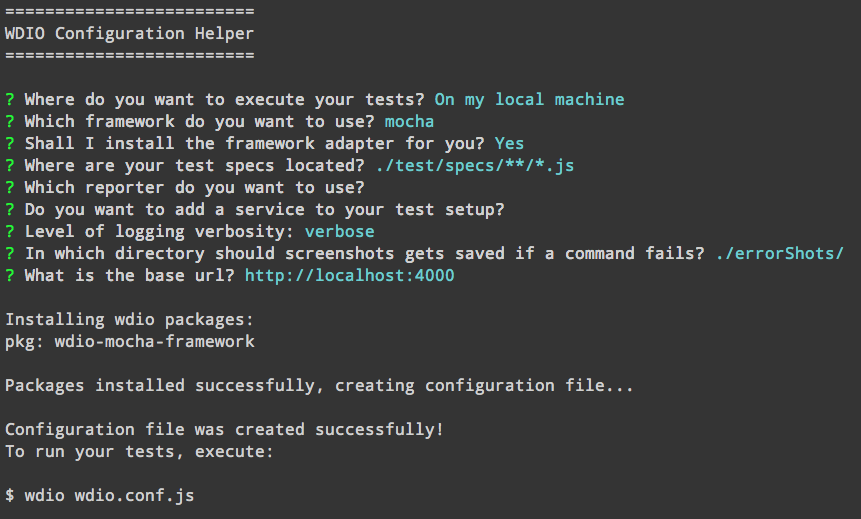Click the "On my local machine" answer
This screenshot has height=519, width=861.
pos(529,100)
